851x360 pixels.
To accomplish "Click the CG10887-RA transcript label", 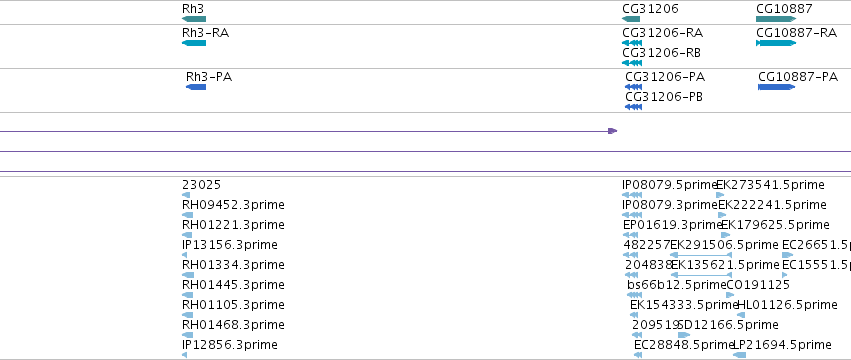I will pyautogui.click(x=797, y=33).
